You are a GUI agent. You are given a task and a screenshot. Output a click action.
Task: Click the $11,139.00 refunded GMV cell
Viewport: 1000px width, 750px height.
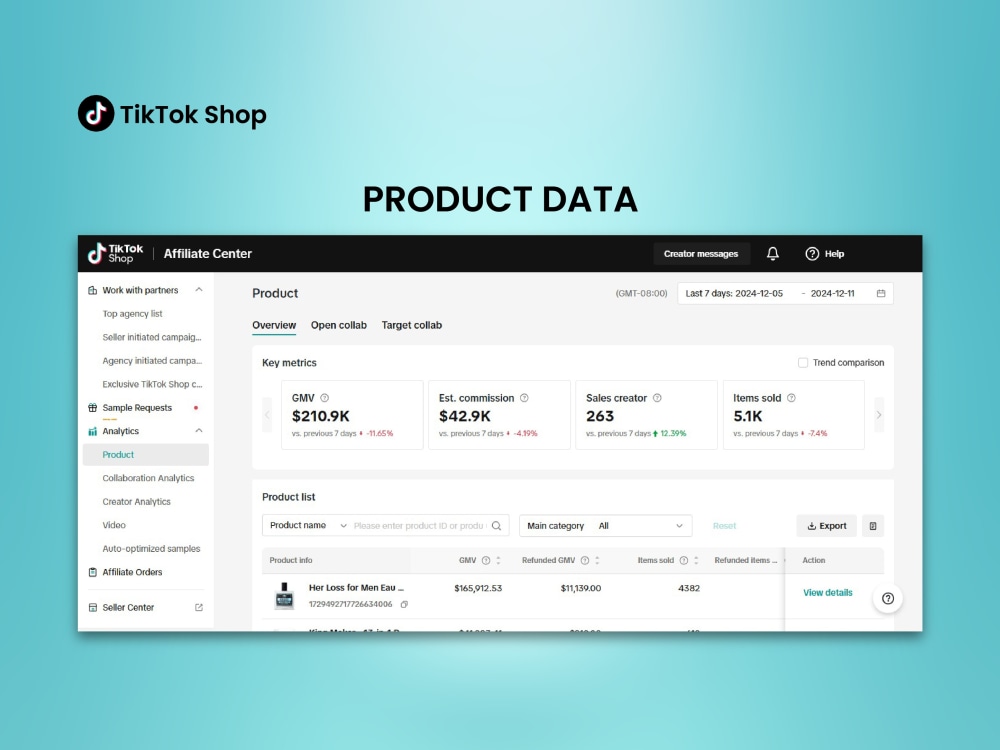pyautogui.click(x=580, y=588)
